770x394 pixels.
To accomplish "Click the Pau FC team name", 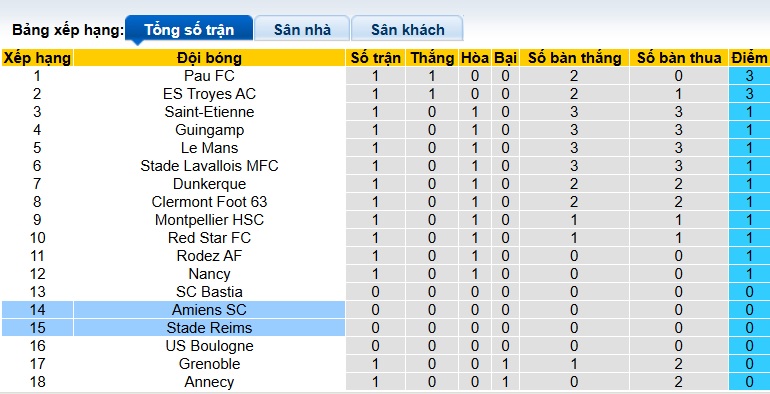I will (209, 76).
